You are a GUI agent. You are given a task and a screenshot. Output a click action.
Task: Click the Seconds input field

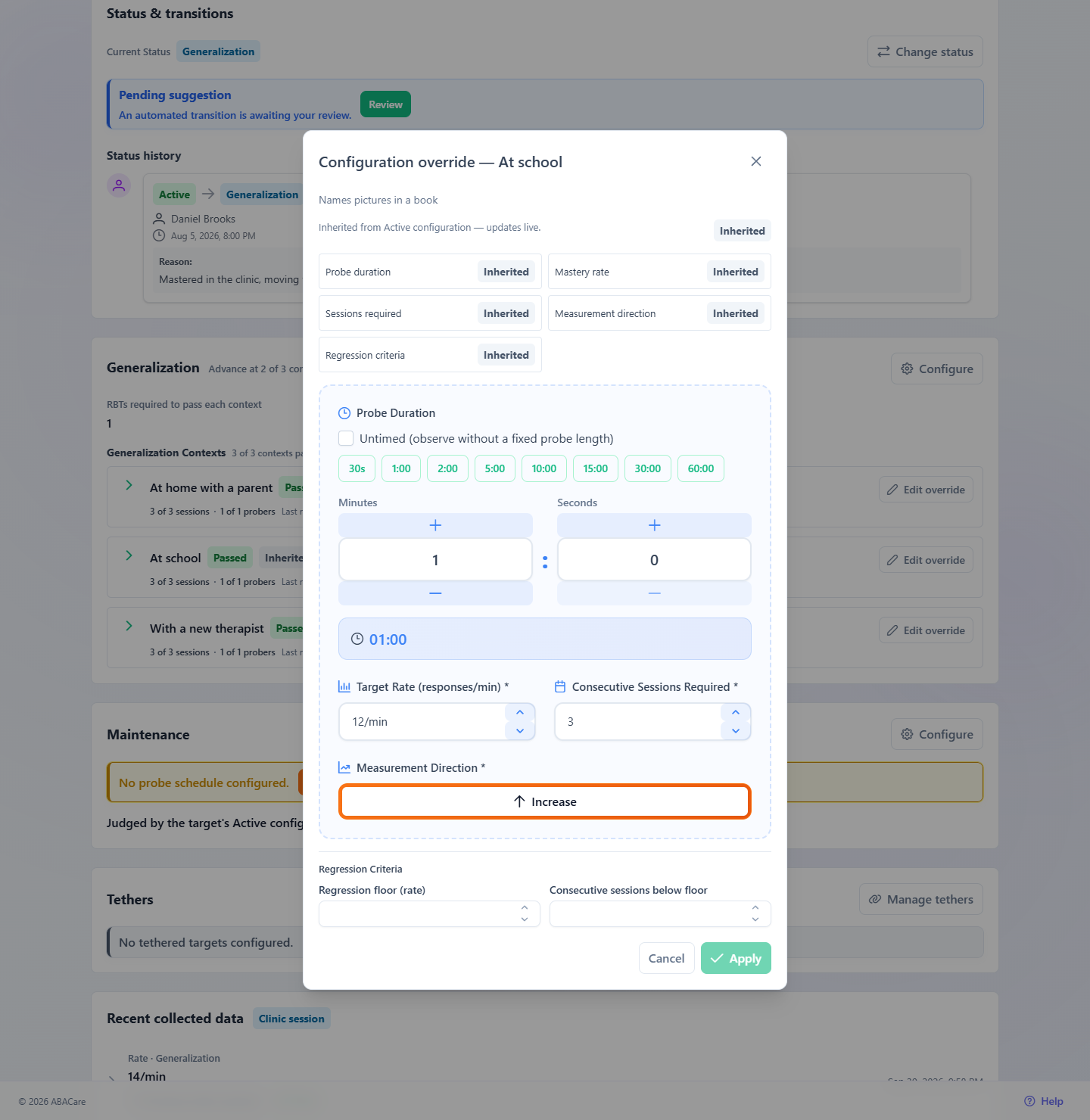[x=654, y=560]
